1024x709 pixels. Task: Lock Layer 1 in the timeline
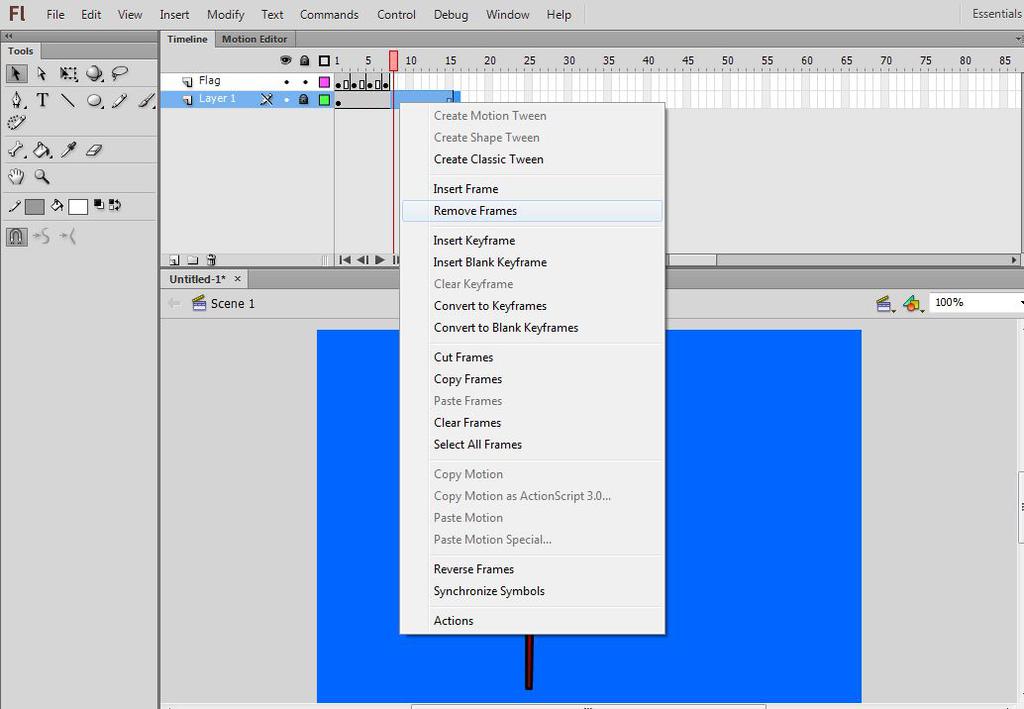(x=304, y=98)
